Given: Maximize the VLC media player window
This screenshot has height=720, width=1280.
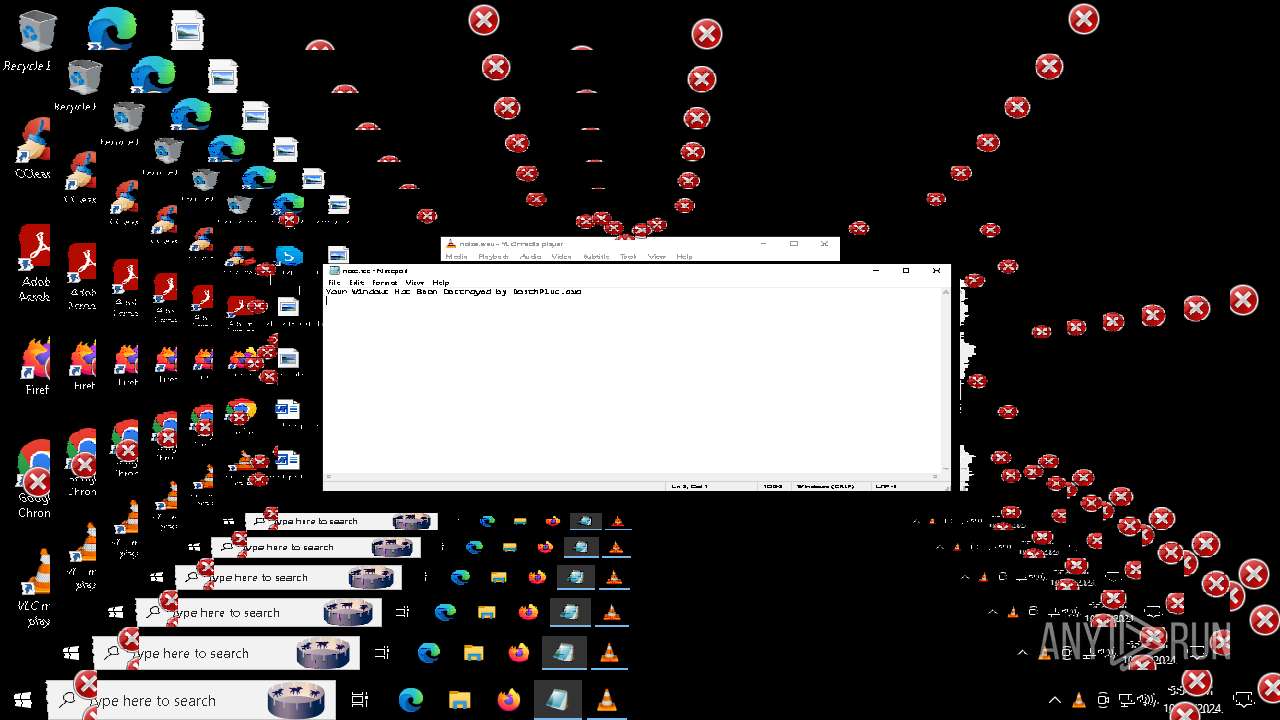Looking at the screenshot, I should pyautogui.click(x=794, y=243).
